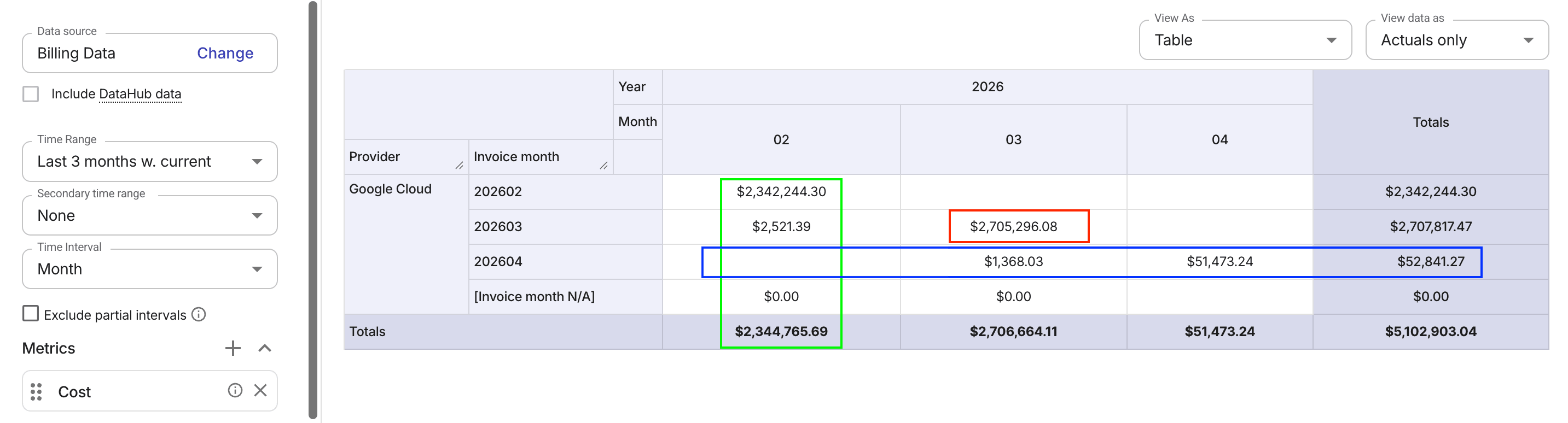Check Exclude partial intervals
Viewport: 1568px width, 423px height.
[x=31, y=313]
